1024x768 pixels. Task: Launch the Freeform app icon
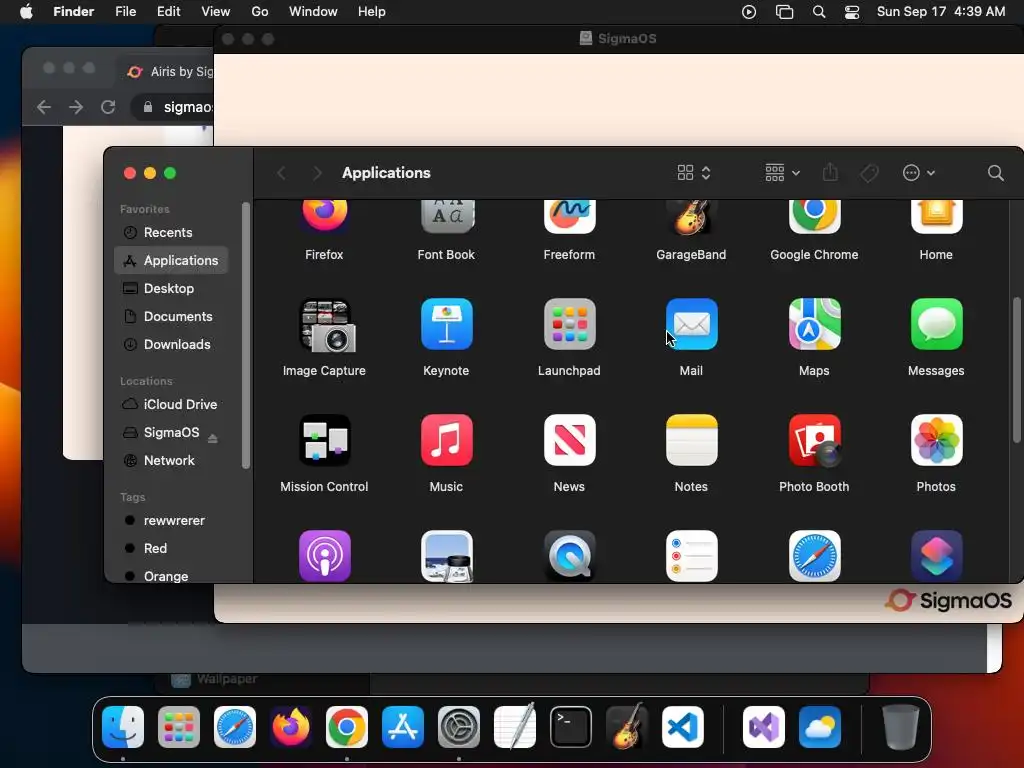pos(569,217)
